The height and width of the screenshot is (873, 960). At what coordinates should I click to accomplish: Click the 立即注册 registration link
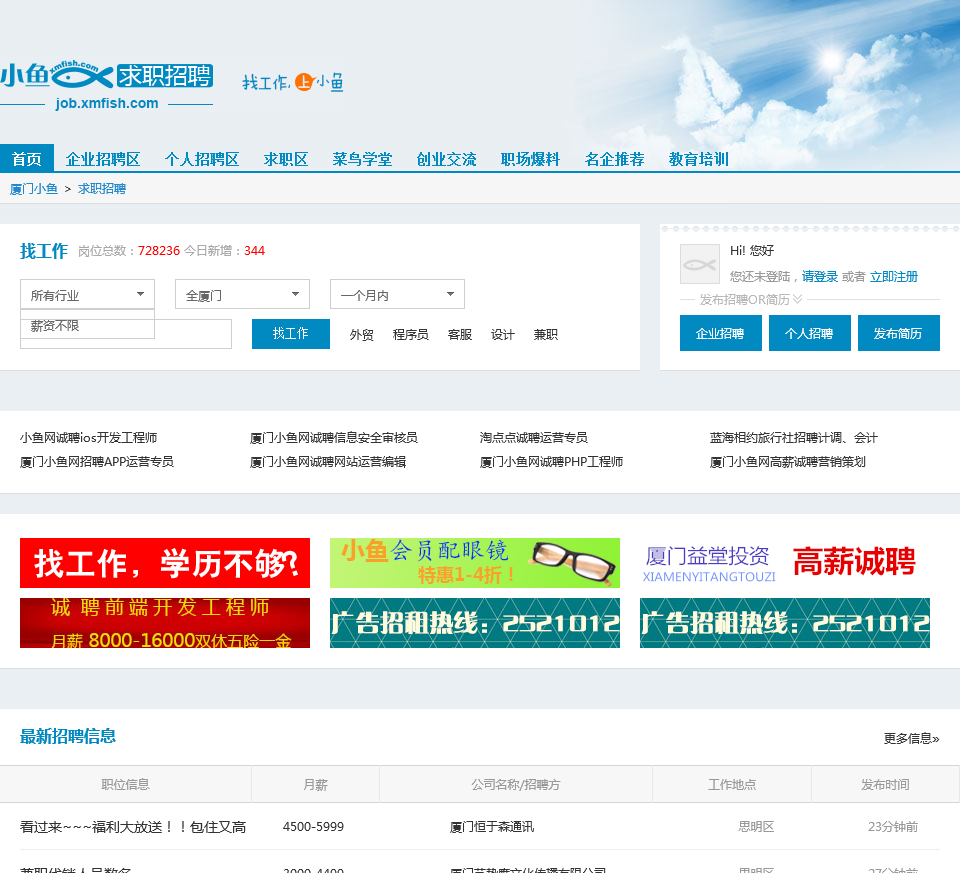point(891,276)
